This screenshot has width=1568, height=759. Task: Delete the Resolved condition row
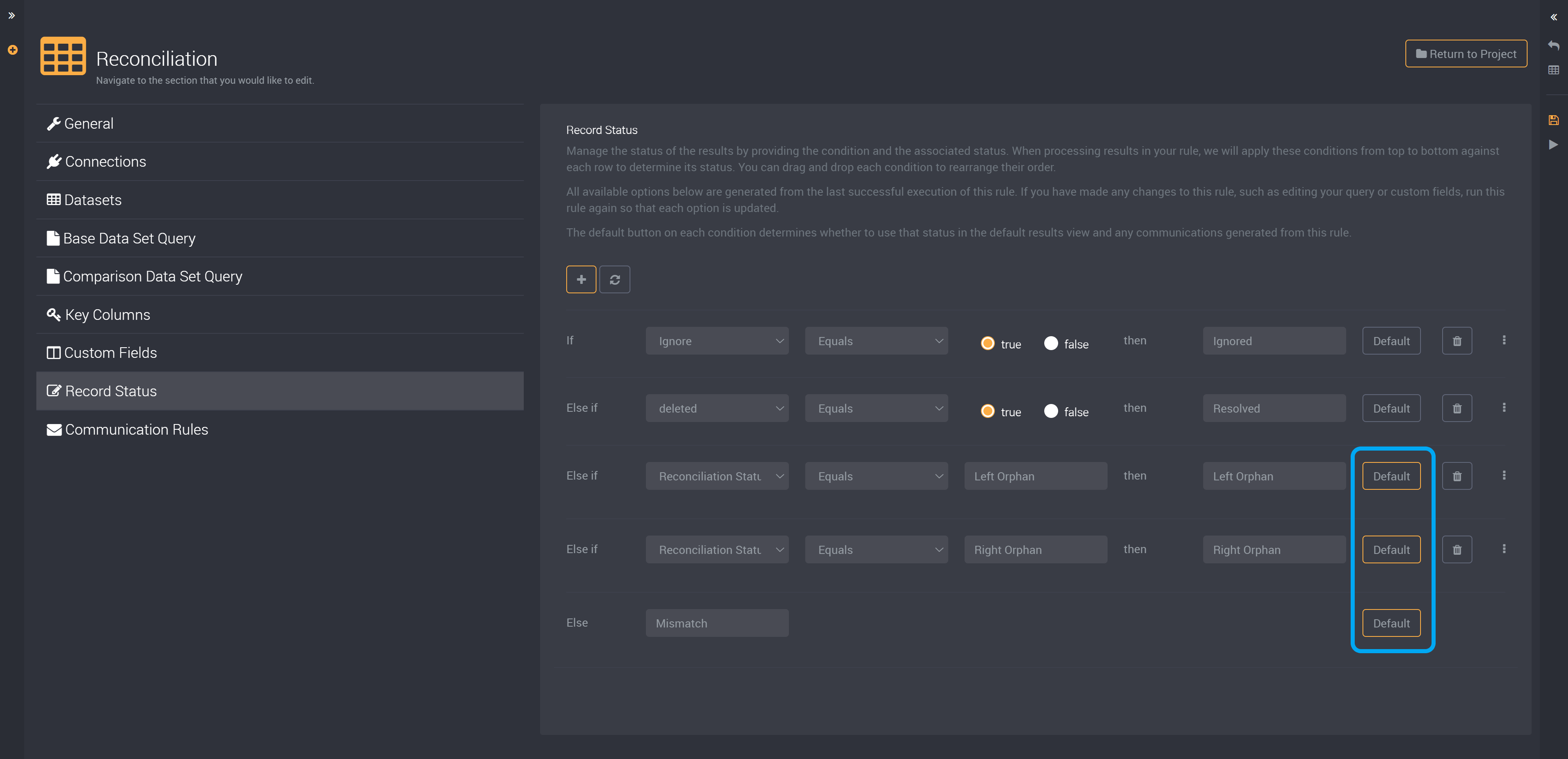(1456, 409)
